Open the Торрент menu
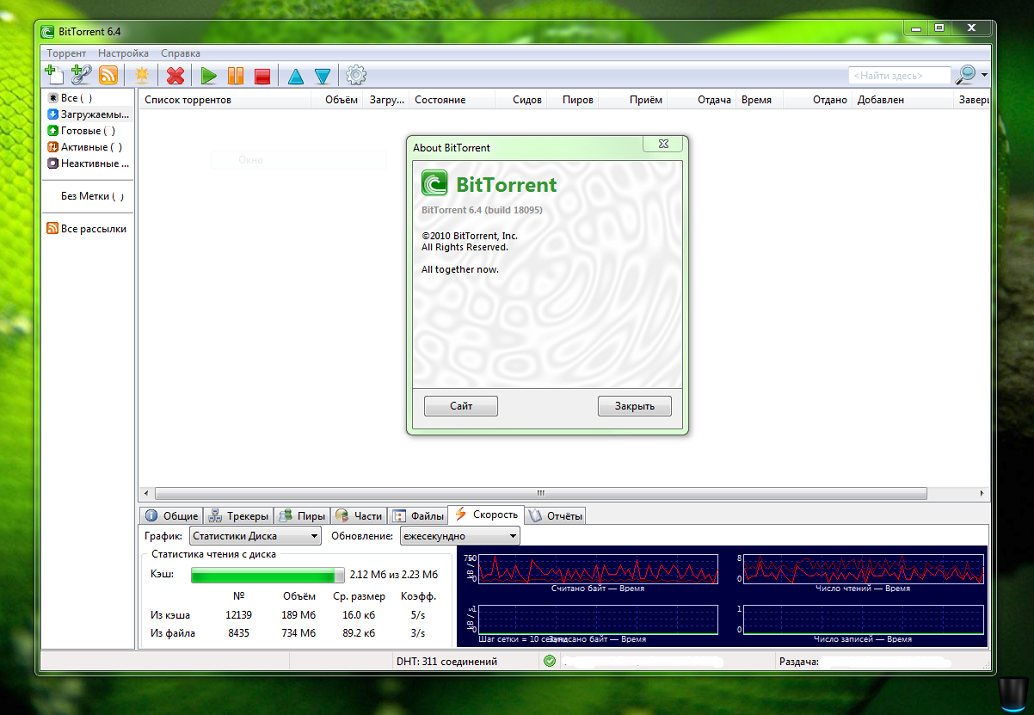The height and width of the screenshot is (715, 1034). pos(66,53)
